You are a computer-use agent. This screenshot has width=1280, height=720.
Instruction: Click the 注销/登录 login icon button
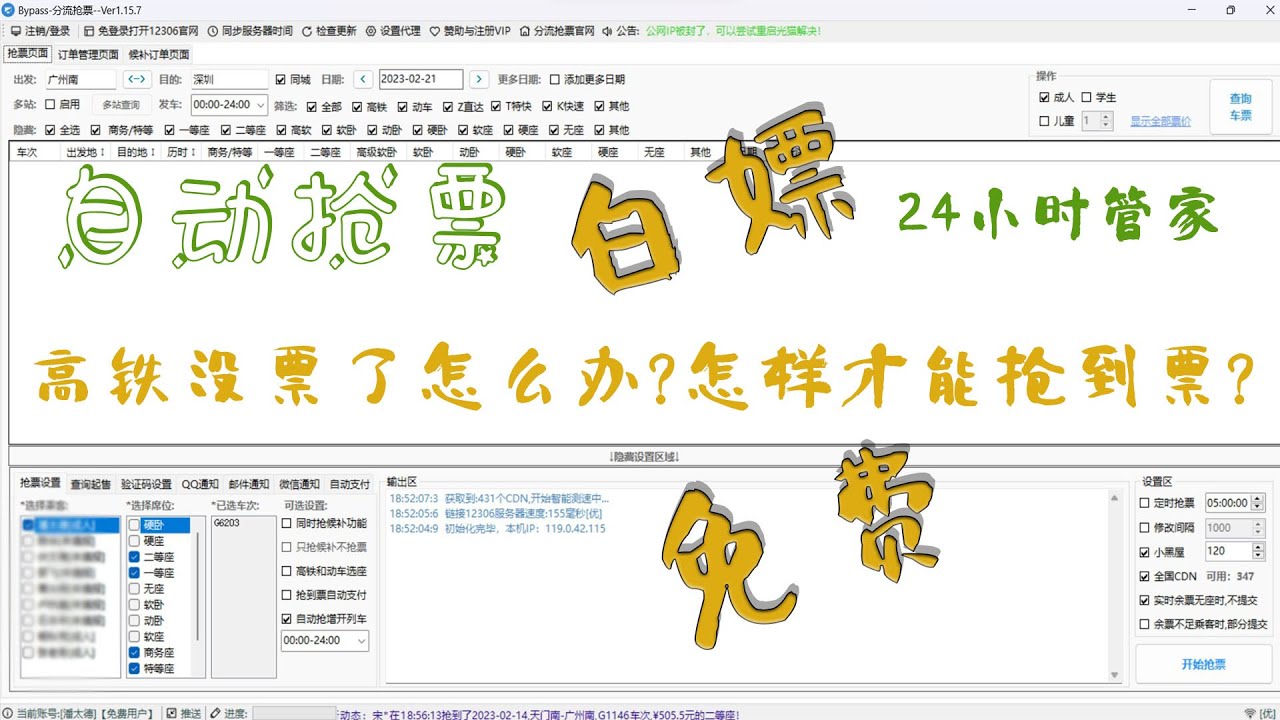pyautogui.click(x=41, y=31)
